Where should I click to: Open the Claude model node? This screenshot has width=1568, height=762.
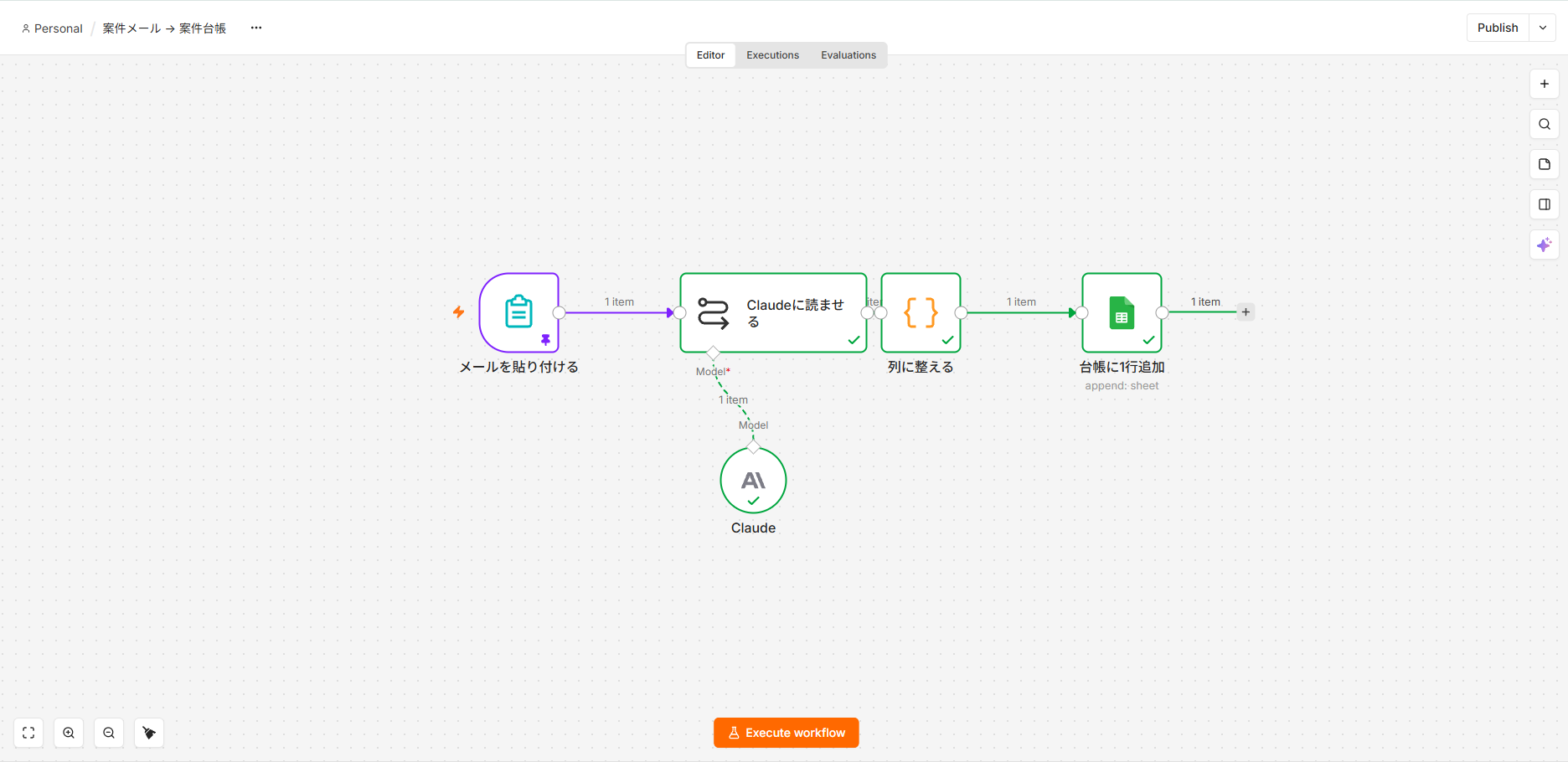[x=753, y=480]
